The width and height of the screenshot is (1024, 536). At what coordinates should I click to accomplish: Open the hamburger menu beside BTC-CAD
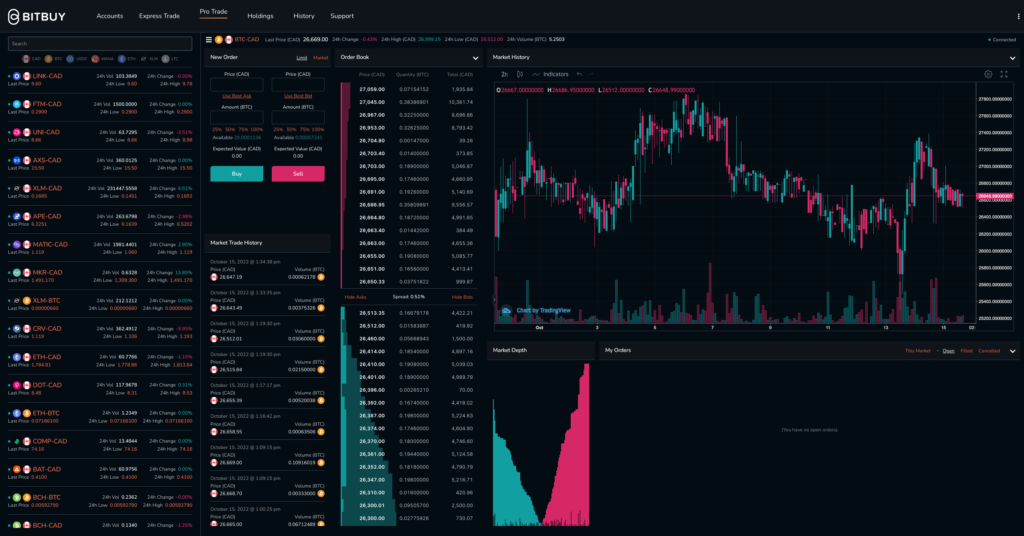[x=209, y=40]
